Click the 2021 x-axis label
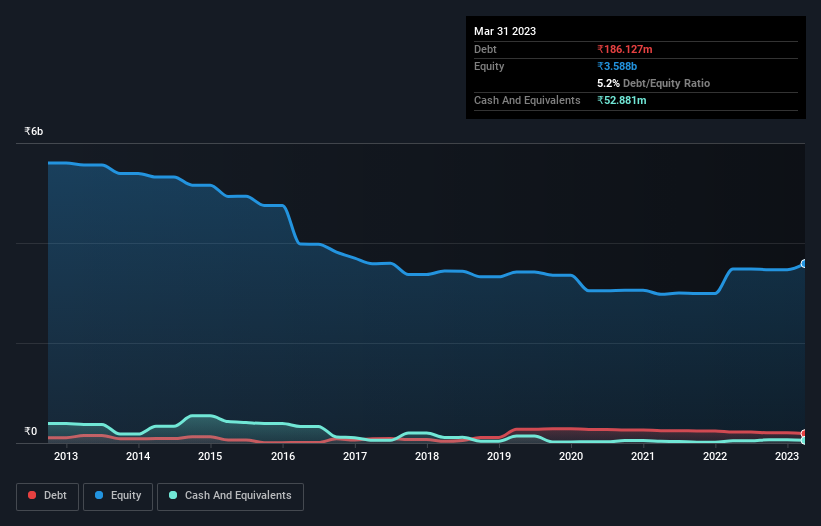 [642, 456]
